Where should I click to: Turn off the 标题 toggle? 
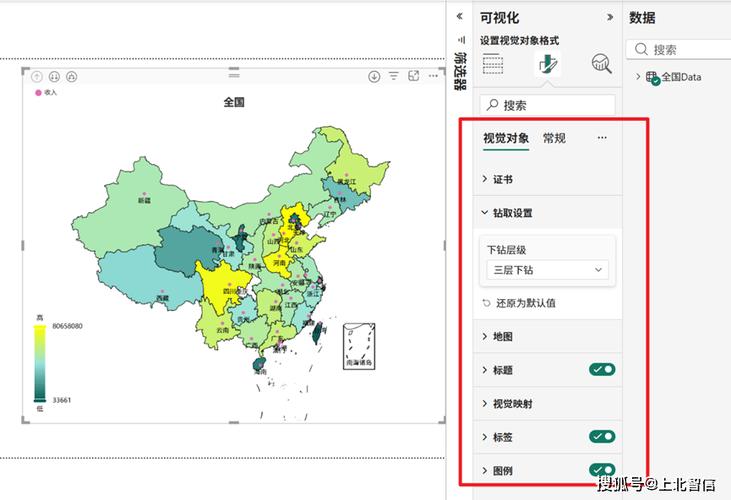[602, 370]
